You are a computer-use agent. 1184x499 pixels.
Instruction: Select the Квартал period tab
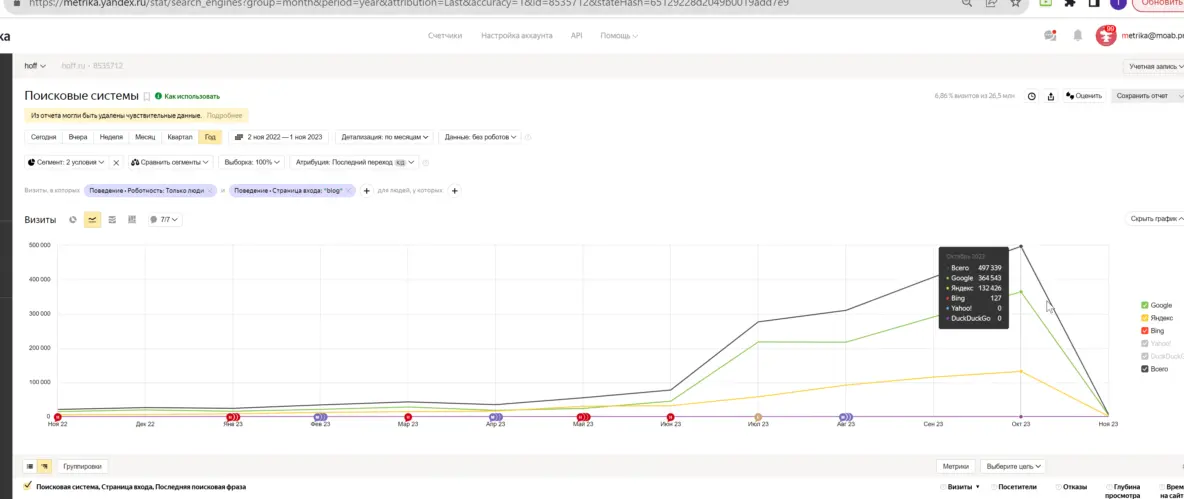180,137
